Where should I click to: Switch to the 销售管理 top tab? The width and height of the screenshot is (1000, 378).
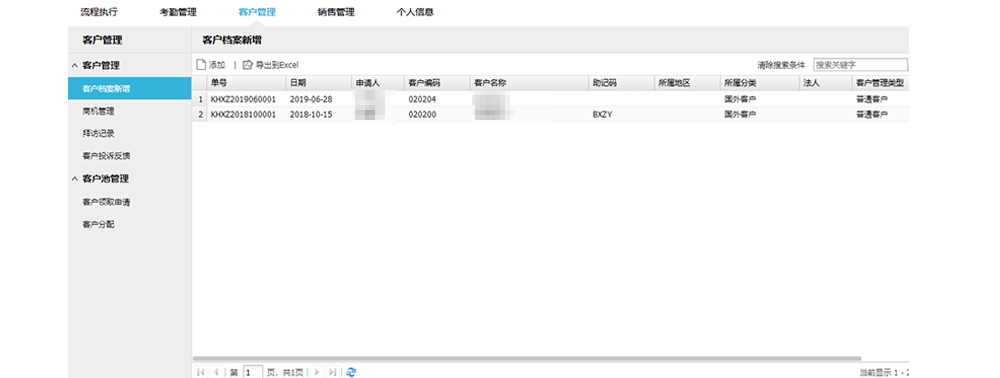click(x=336, y=12)
